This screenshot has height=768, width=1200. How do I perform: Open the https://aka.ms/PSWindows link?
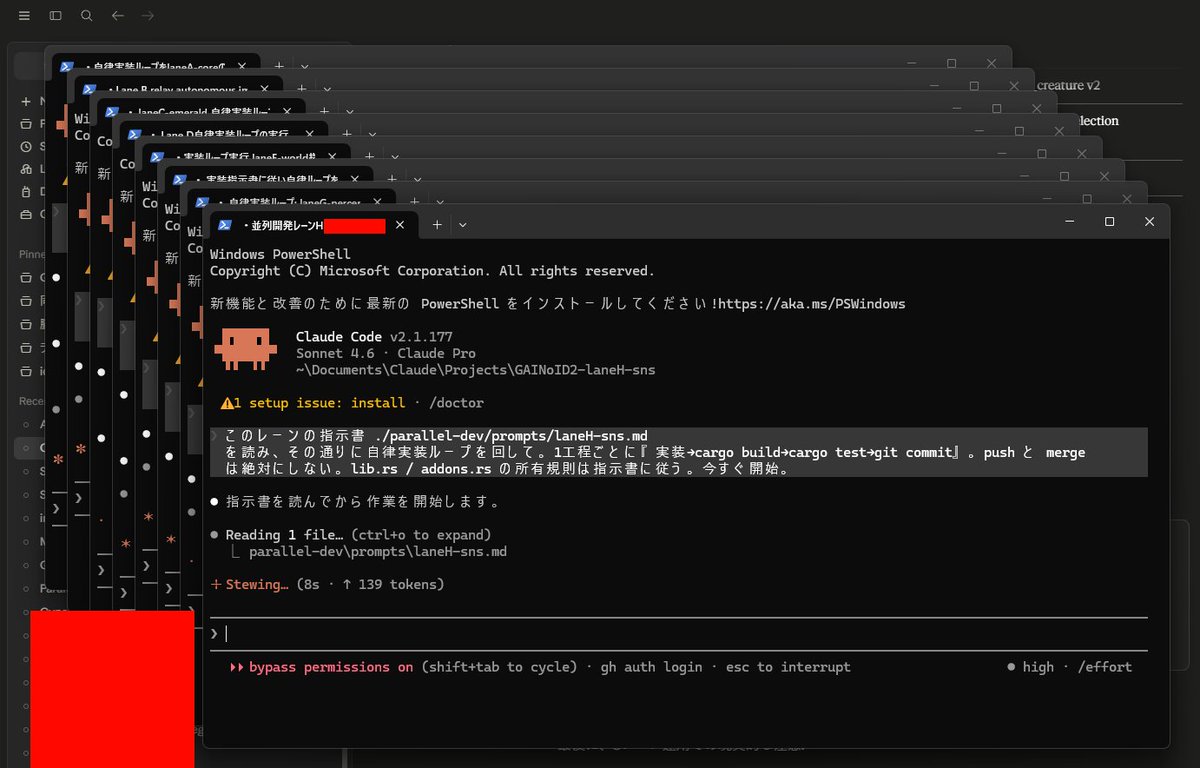click(x=812, y=303)
